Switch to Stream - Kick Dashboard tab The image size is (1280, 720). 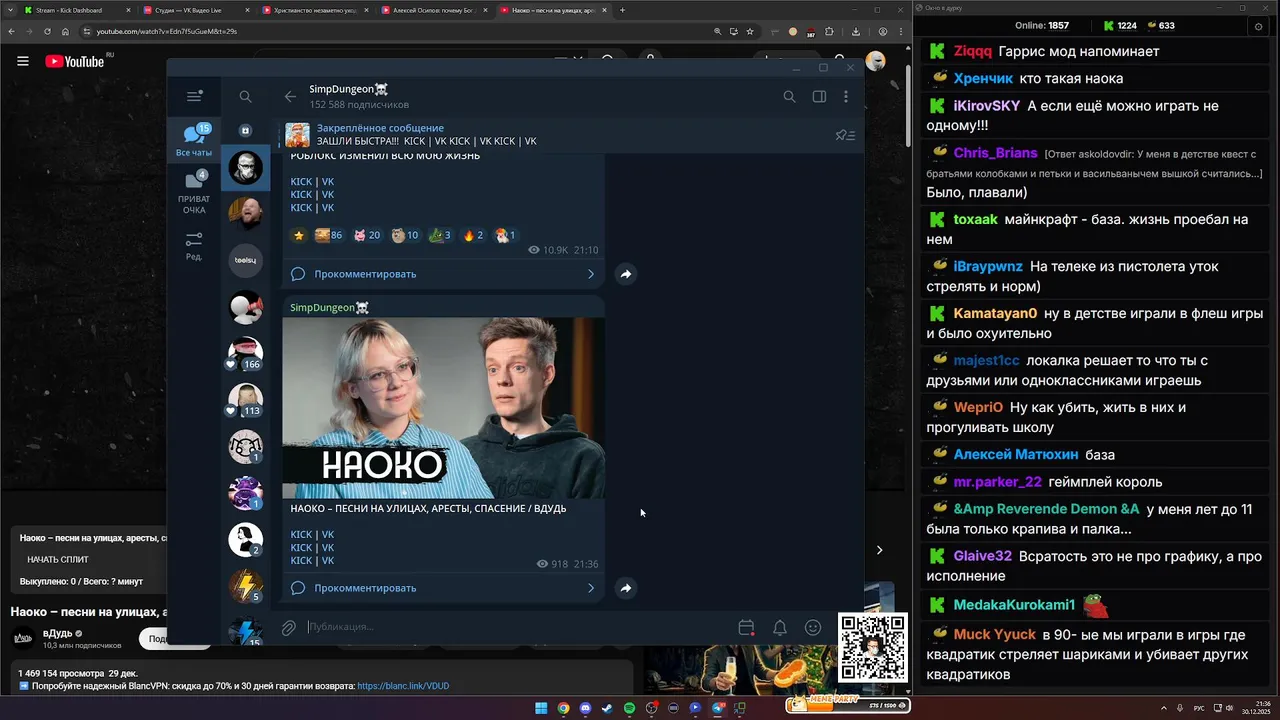(x=76, y=10)
